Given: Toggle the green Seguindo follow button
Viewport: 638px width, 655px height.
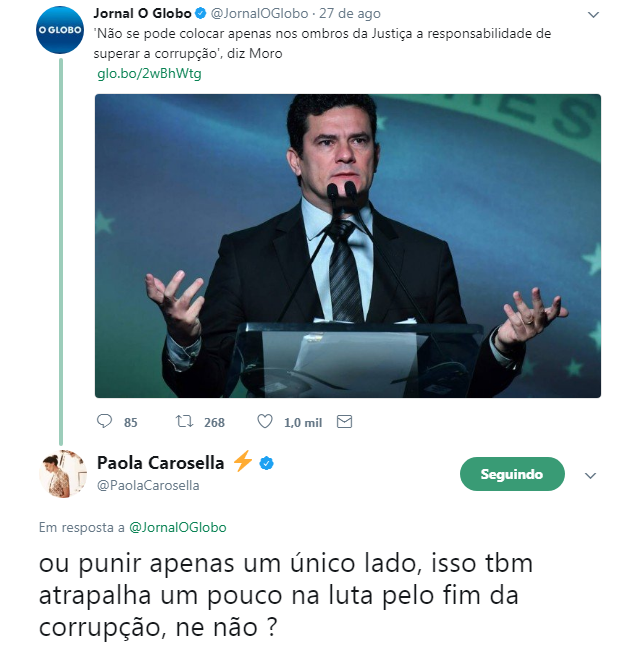Looking at the screenshot, I should 512,474.
